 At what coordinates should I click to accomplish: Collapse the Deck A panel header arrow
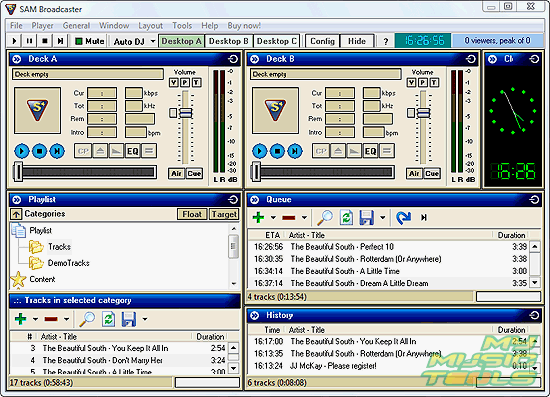point(16,59)
